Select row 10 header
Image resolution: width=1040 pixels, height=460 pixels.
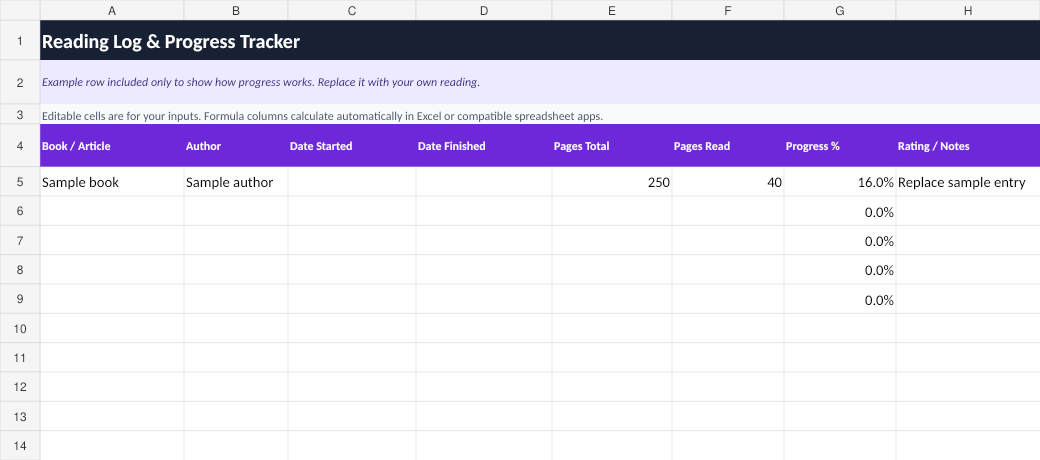point(20,329)
